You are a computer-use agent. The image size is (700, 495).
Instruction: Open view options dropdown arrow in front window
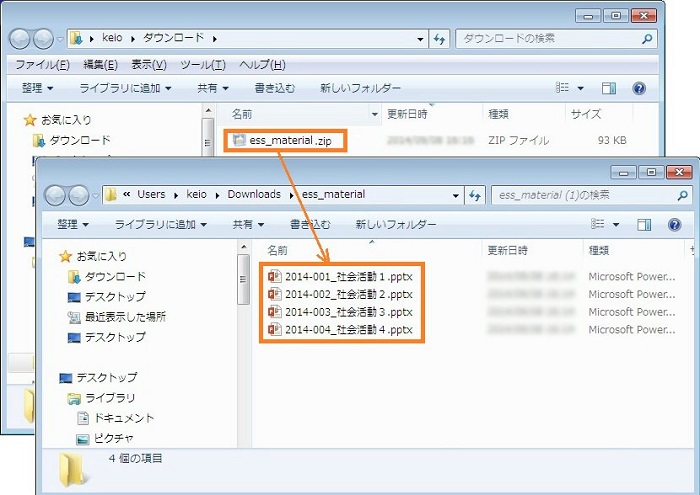click(x=616, y=224)
